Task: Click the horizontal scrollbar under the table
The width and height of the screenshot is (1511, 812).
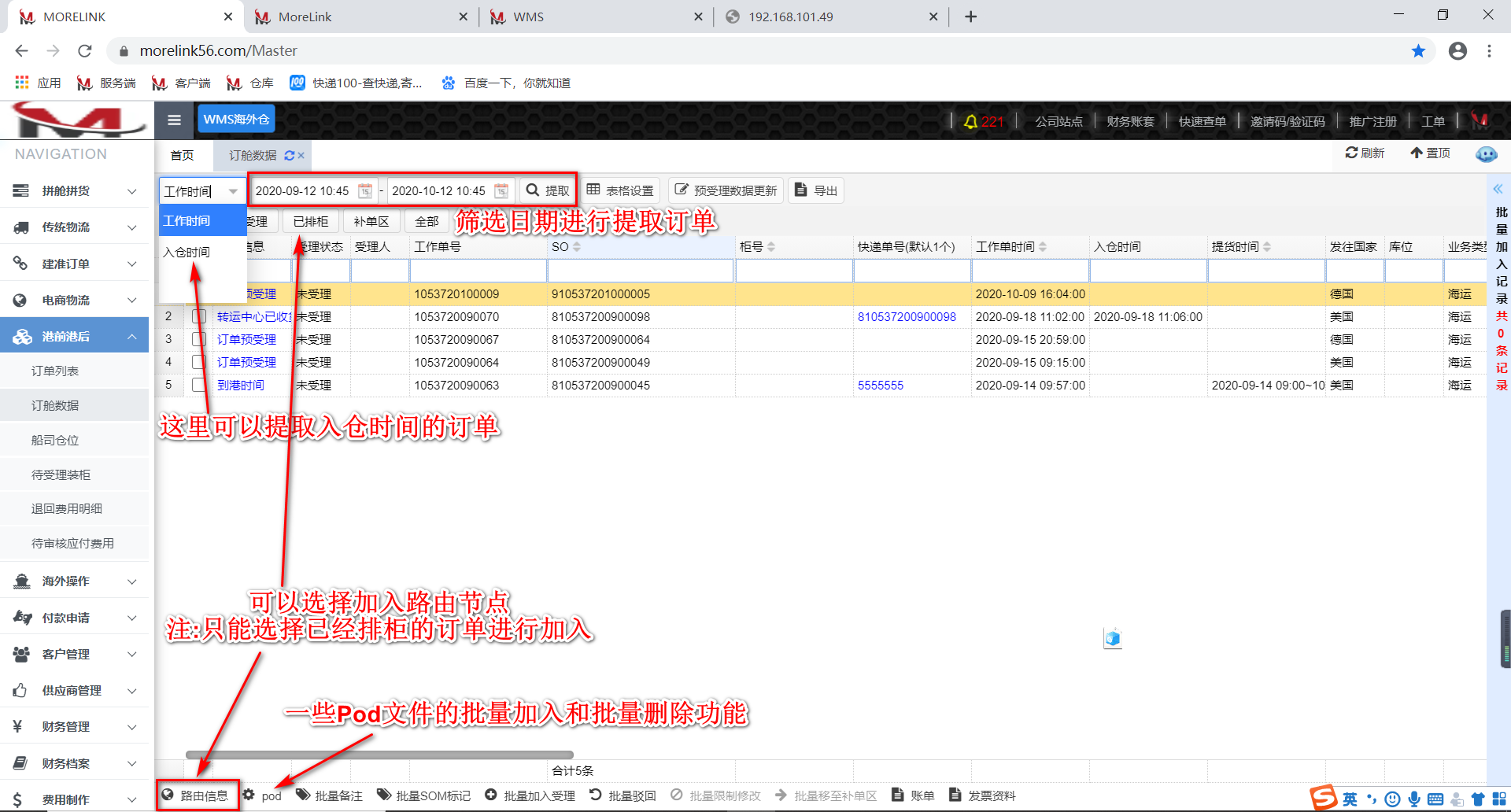Action: coord(379,755)
